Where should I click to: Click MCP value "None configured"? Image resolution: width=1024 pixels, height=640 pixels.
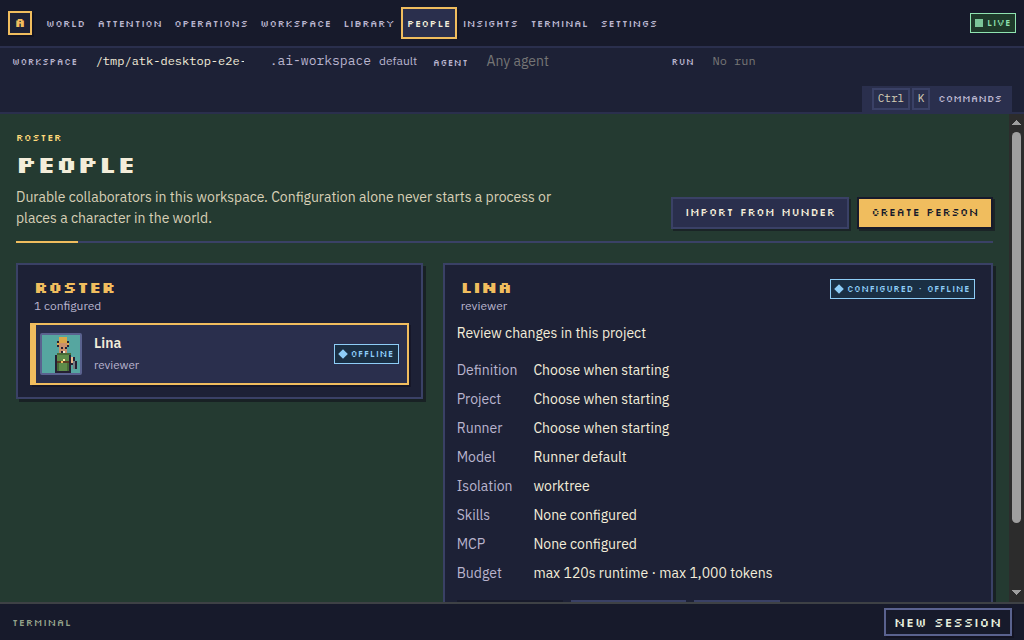click(x=585, y=544)
